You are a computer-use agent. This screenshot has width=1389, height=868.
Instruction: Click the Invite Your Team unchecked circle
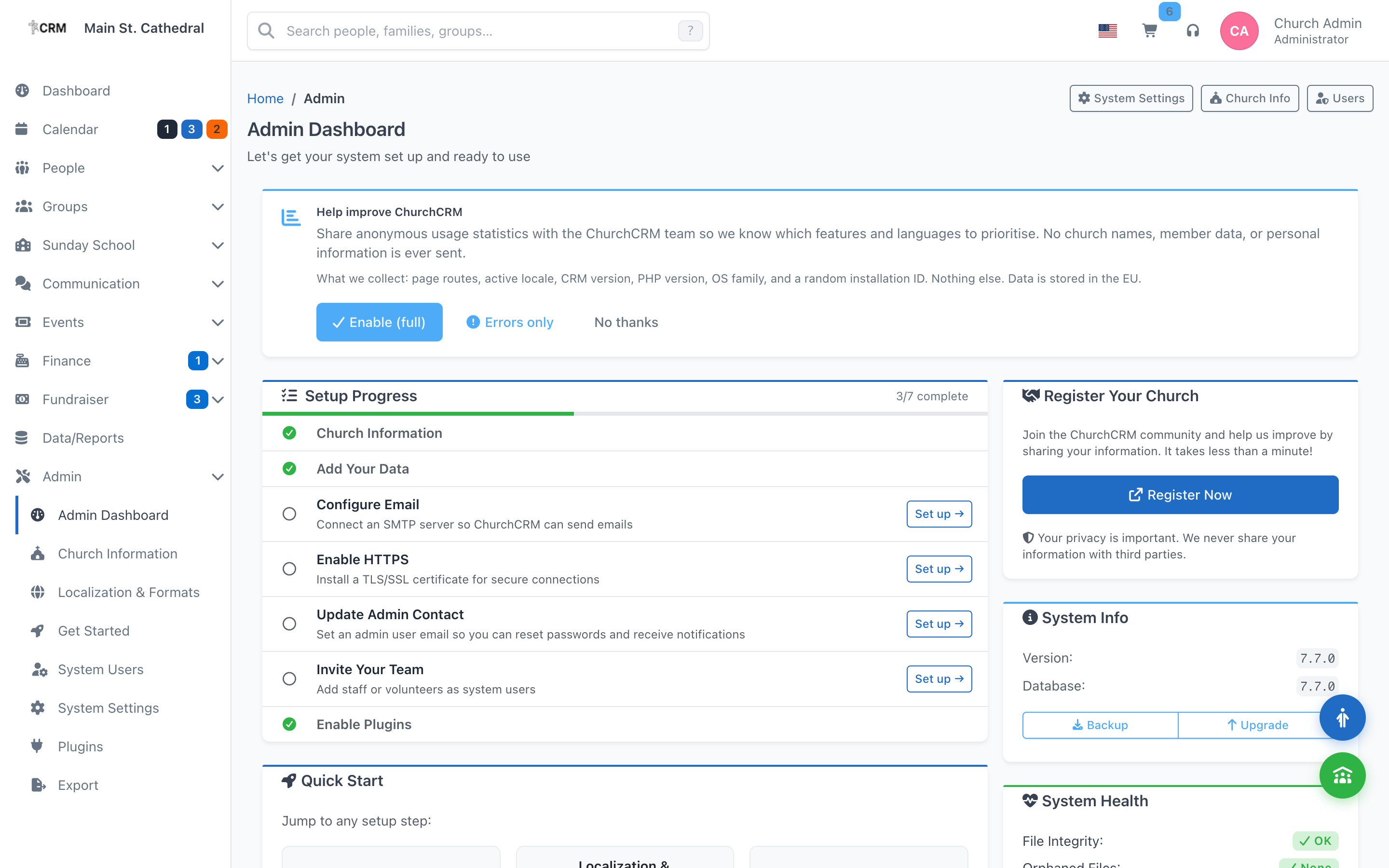[289, 678]
